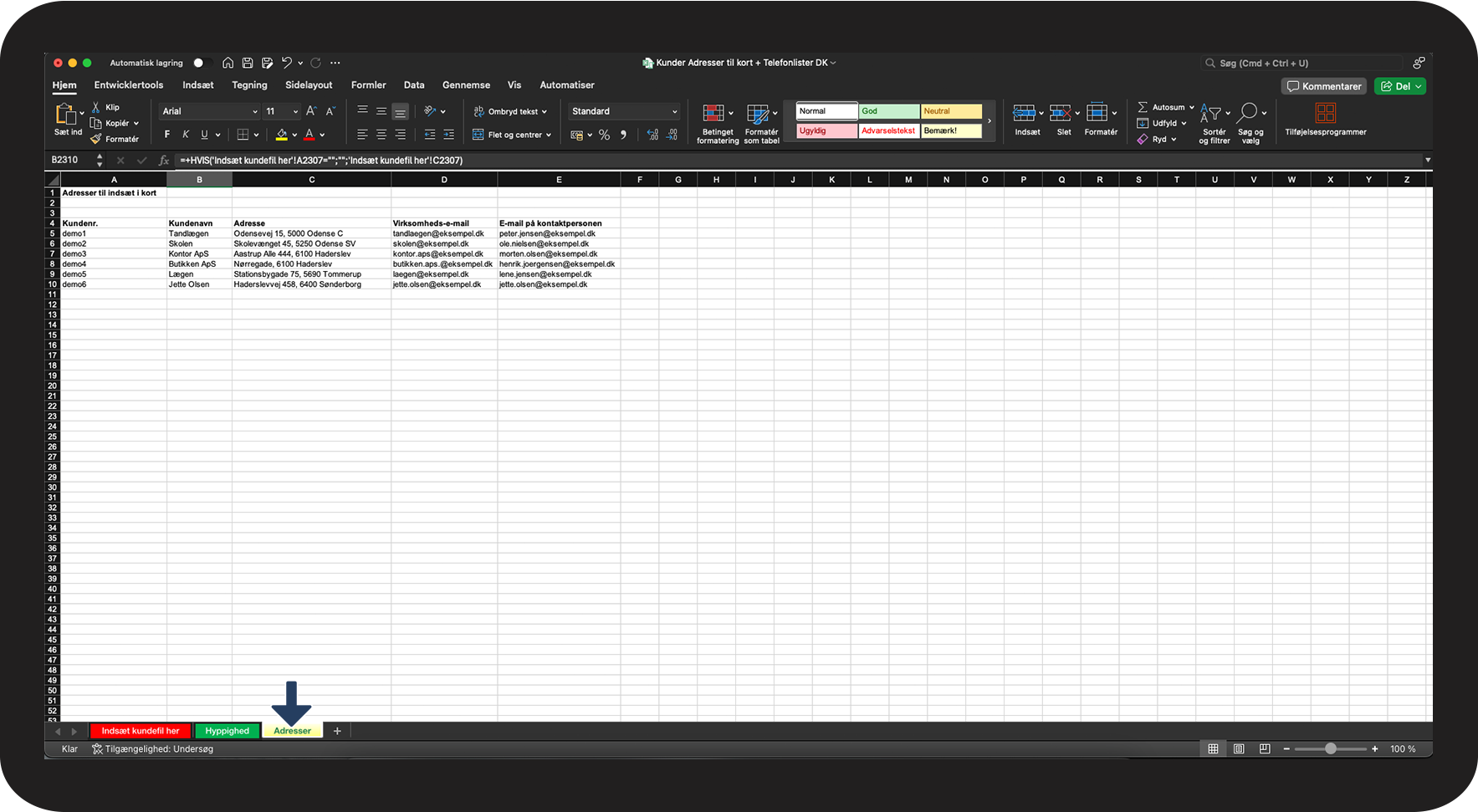Image resolution: width=1478 pixels, height=812 pixels.
Task: Toggle italic K formatting
Action: [x=186, y=135]
